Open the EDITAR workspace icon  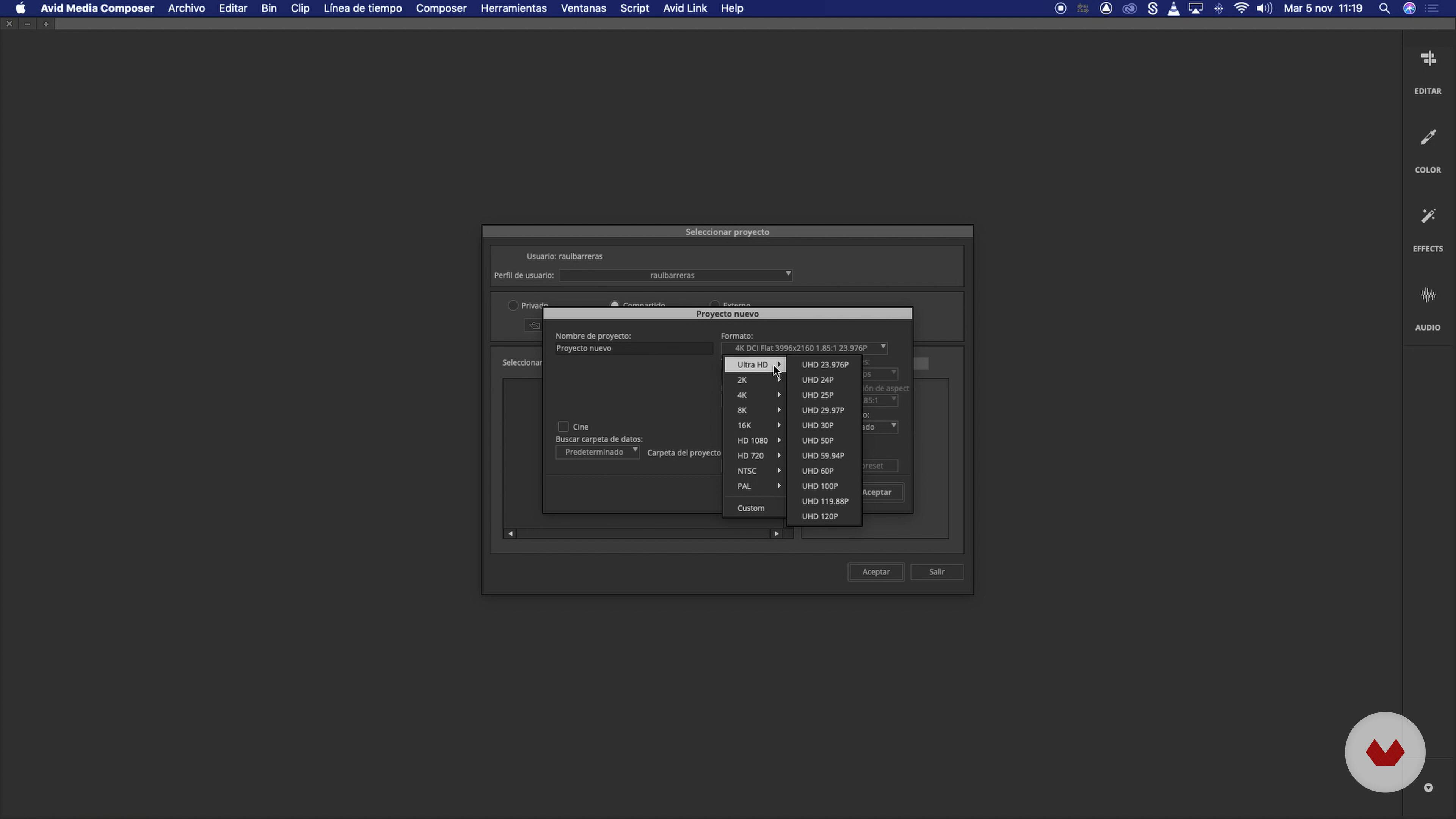click(x=1428, y=59)
